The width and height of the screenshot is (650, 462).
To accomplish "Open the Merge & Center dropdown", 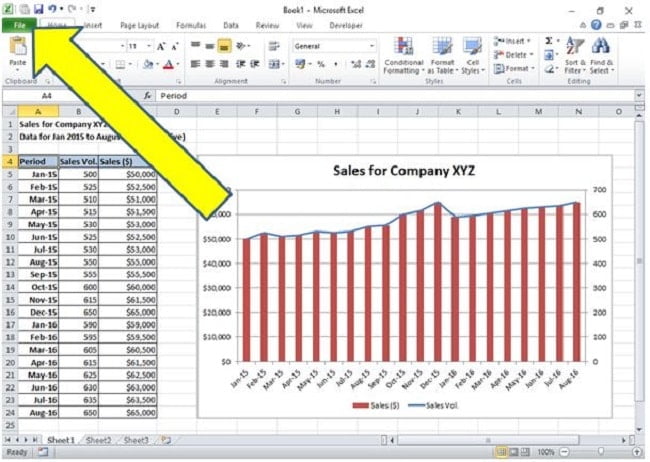I will [x=283, y=64].
